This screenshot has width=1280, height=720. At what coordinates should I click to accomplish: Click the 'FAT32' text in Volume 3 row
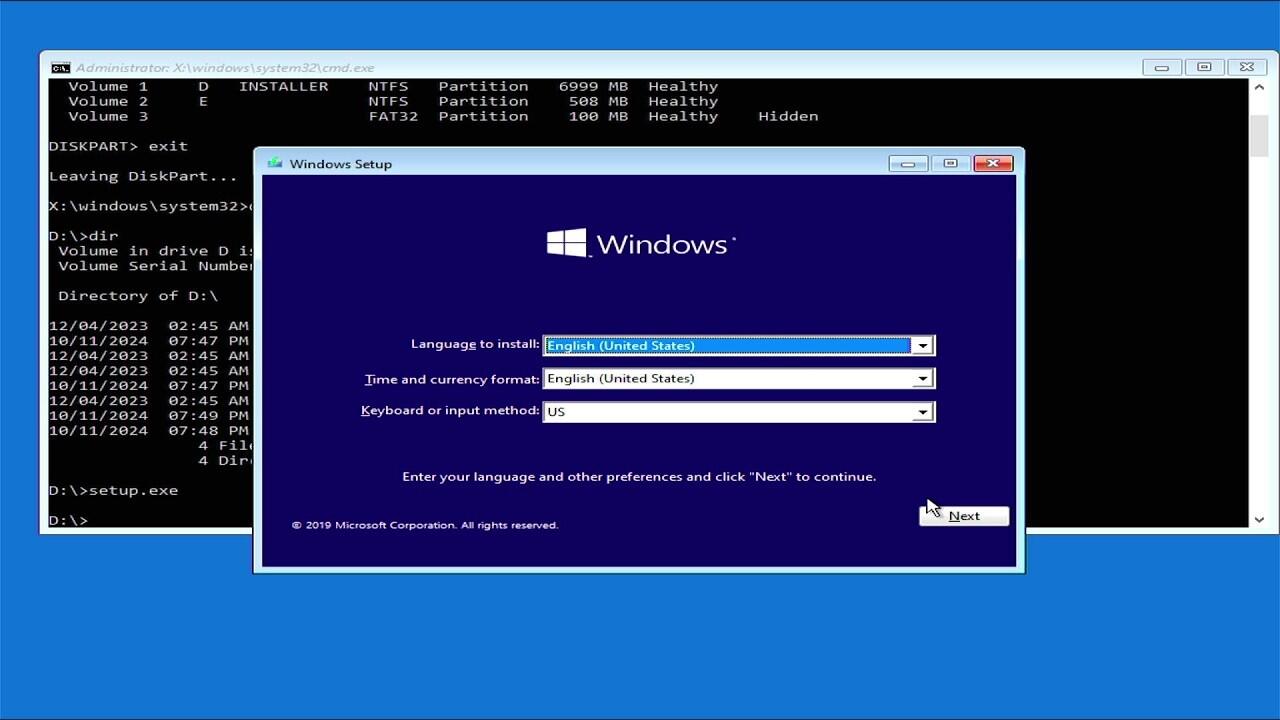click(x=393, y=116)
